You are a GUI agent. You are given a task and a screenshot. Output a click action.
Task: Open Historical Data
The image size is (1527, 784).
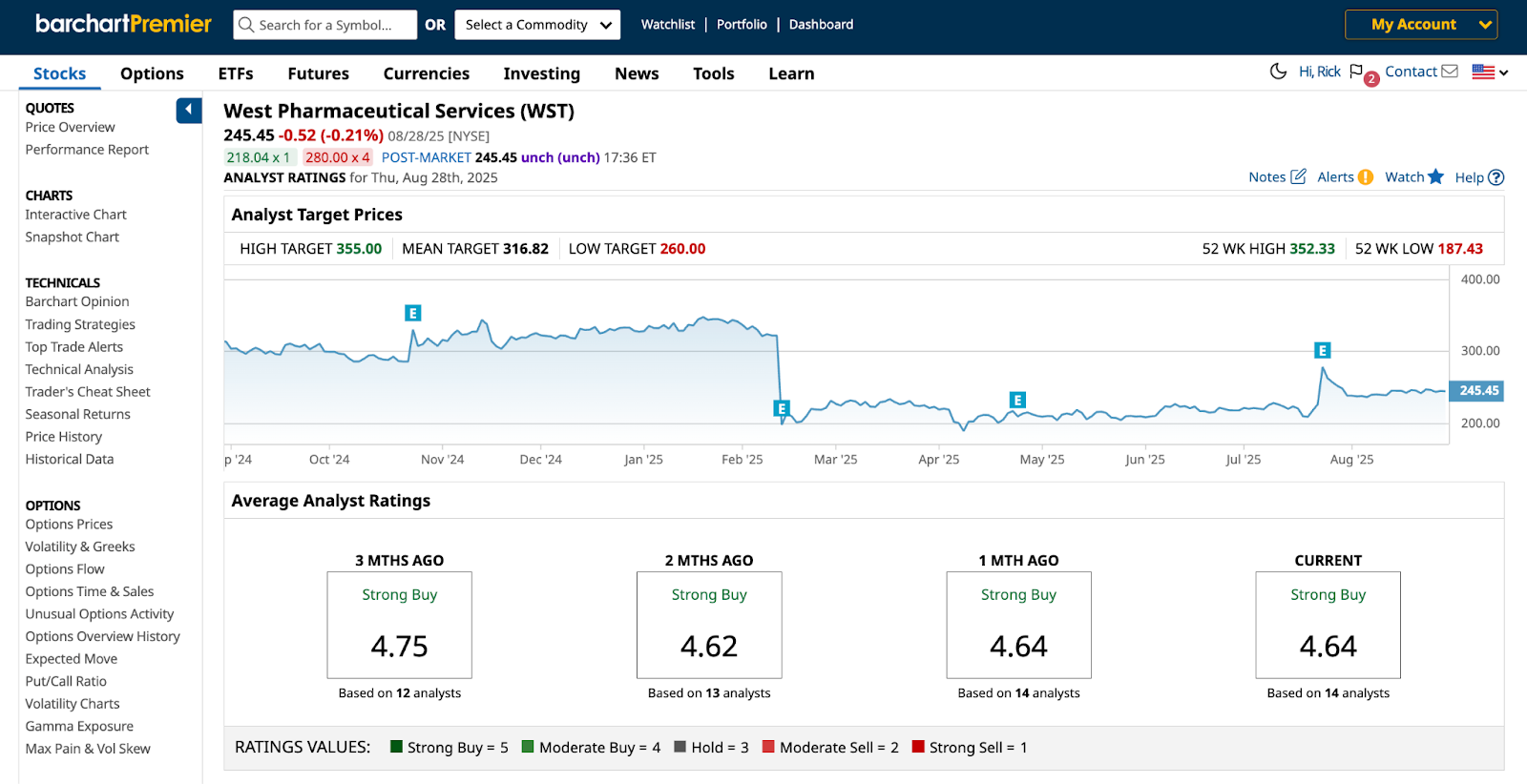click(x=69, y=459)
